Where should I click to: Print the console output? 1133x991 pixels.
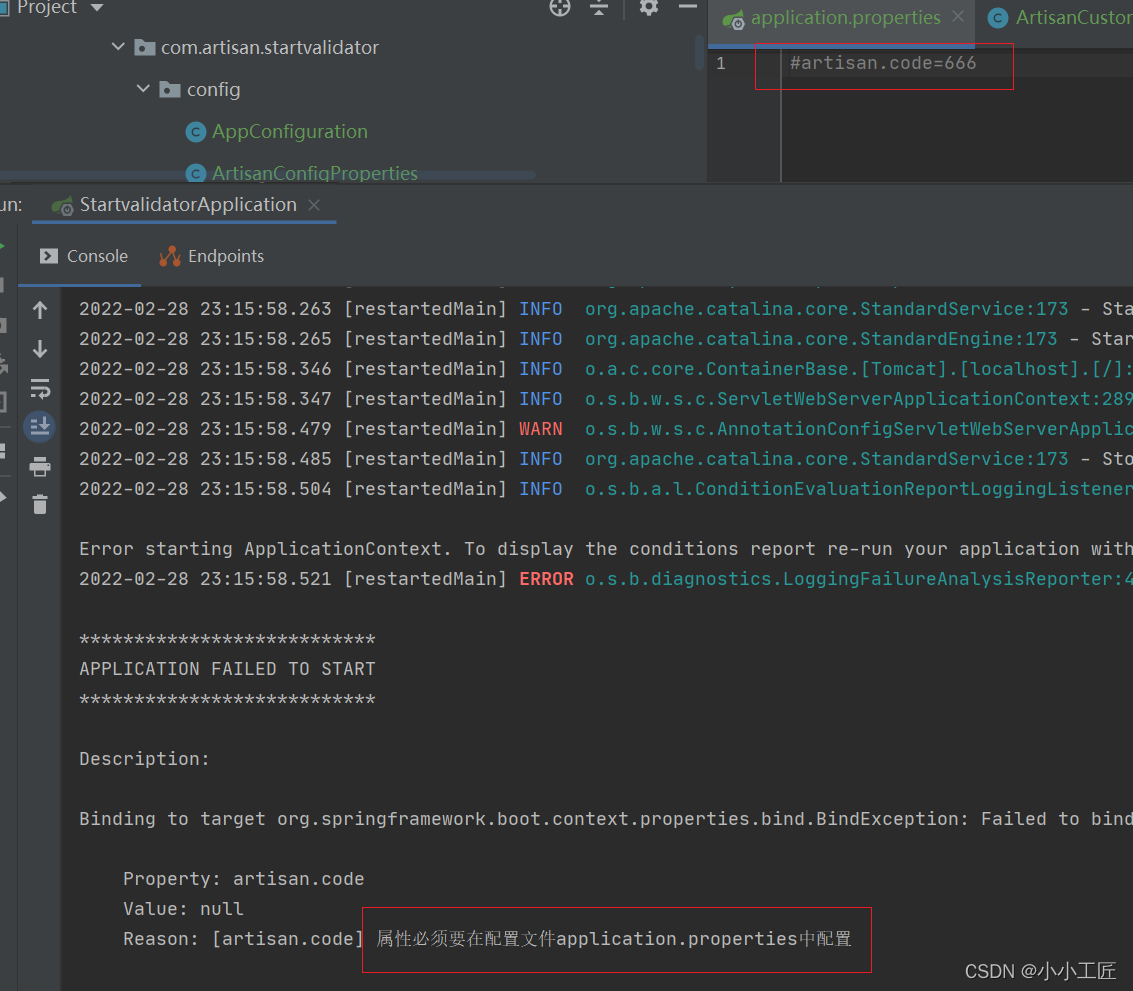coord(40,466)
